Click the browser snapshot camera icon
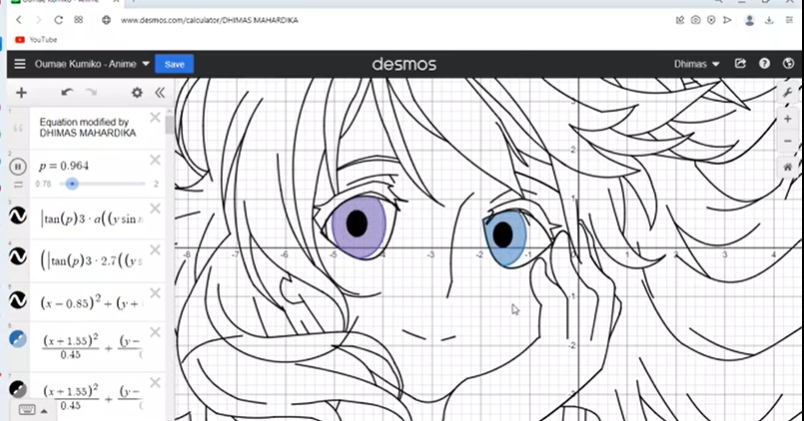Image resolution: width=804 pixels, height=421 pixels. (695, 20)
